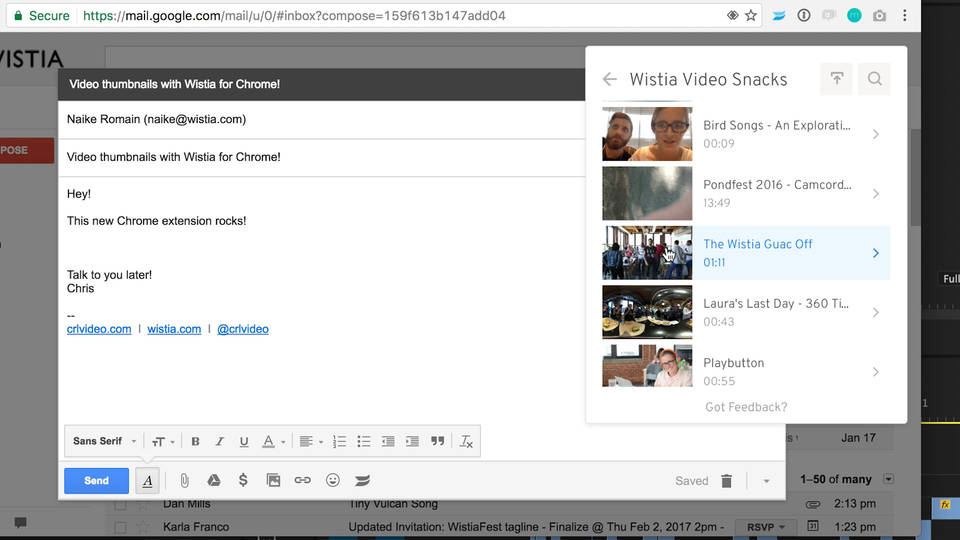
Task: Click the camera extension icon in Chrome
Action: coord(879,16)
